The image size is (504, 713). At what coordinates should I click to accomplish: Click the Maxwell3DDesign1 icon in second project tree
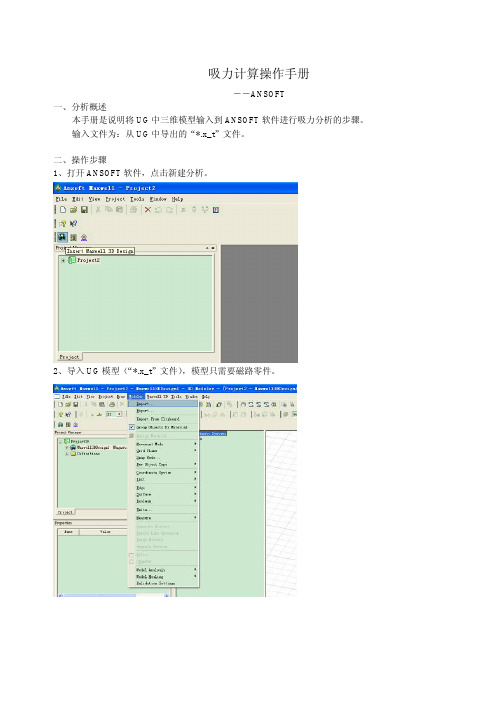pos(73,447)
